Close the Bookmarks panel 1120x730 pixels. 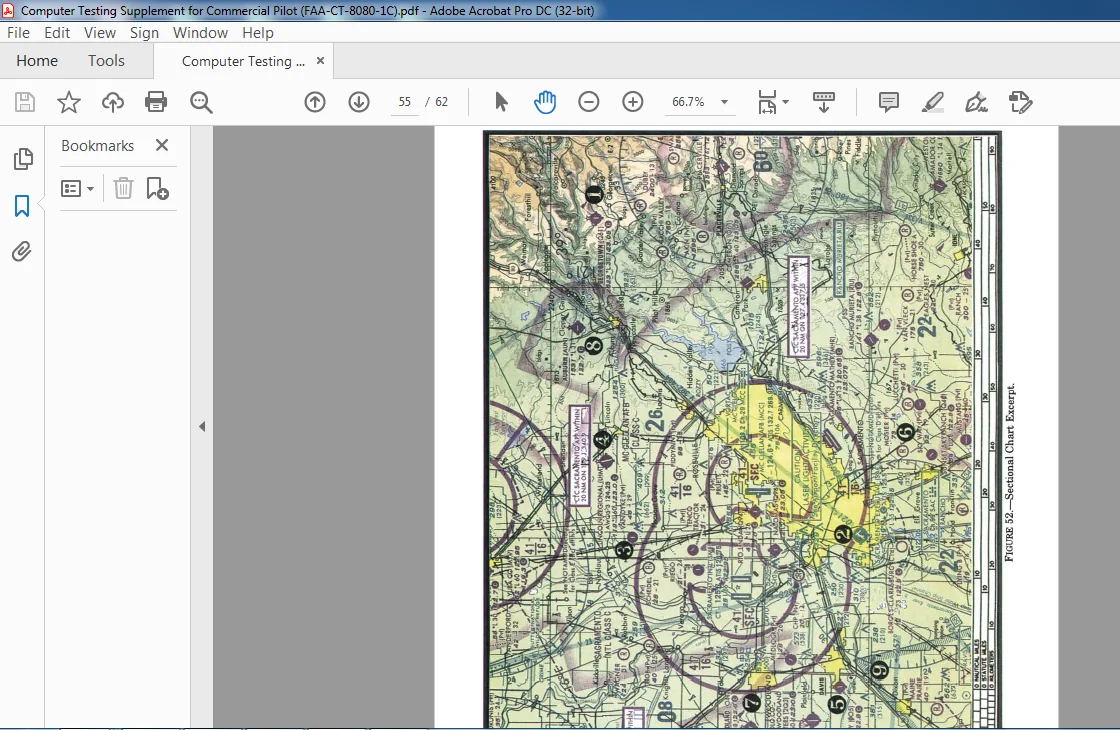pos(162,145)
